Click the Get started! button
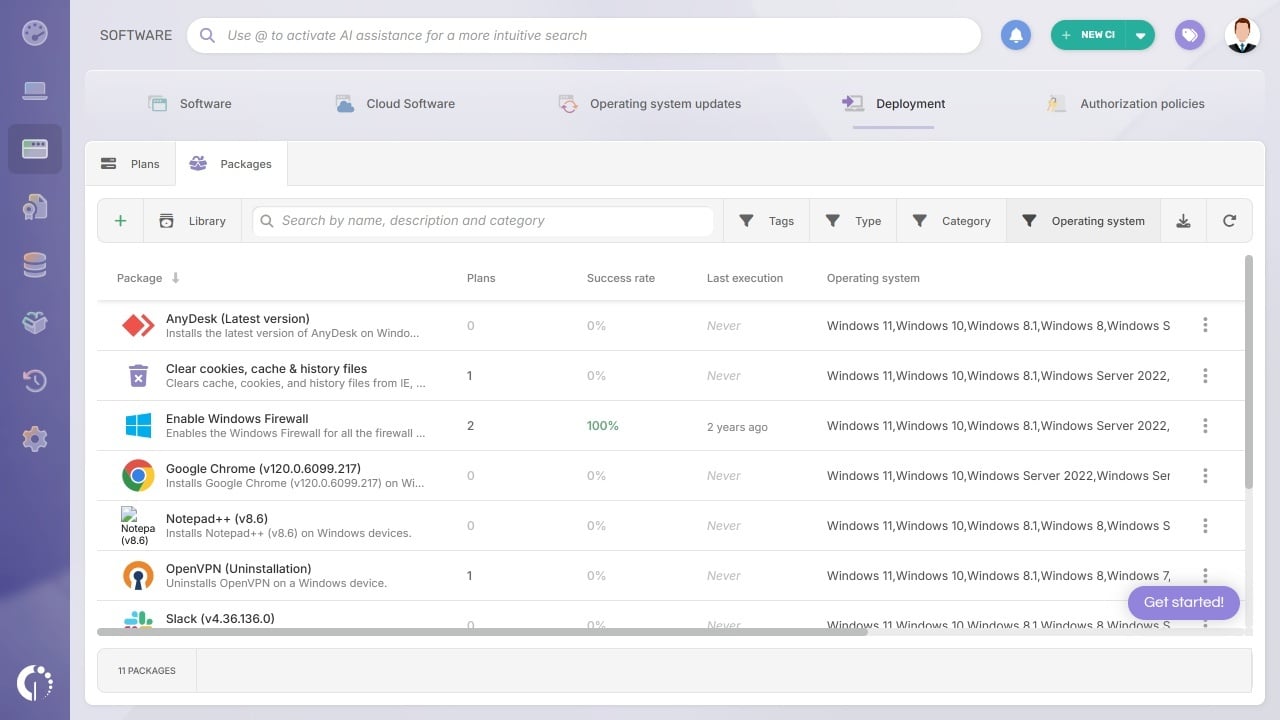 (1183, 602)
